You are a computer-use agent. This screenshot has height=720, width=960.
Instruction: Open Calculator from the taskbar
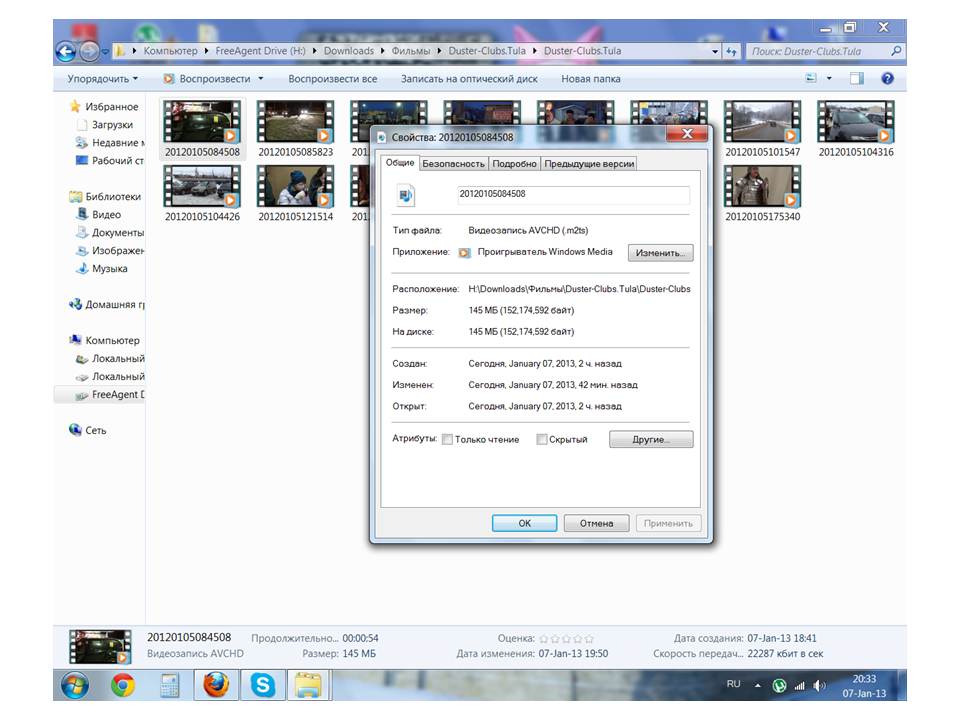(169, 685)
